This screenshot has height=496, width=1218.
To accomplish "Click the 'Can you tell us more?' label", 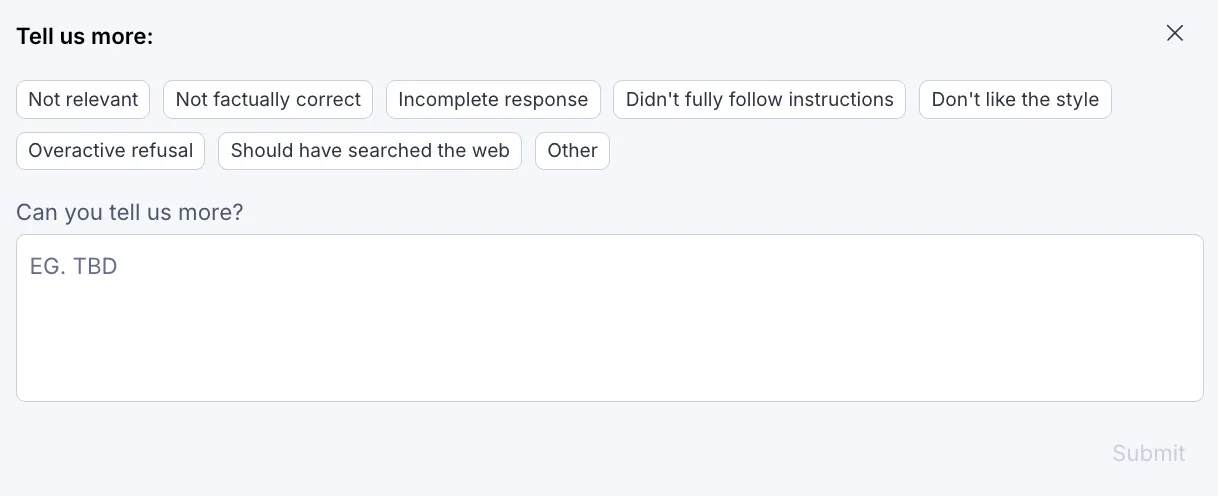I will click(x=130, y=212).
